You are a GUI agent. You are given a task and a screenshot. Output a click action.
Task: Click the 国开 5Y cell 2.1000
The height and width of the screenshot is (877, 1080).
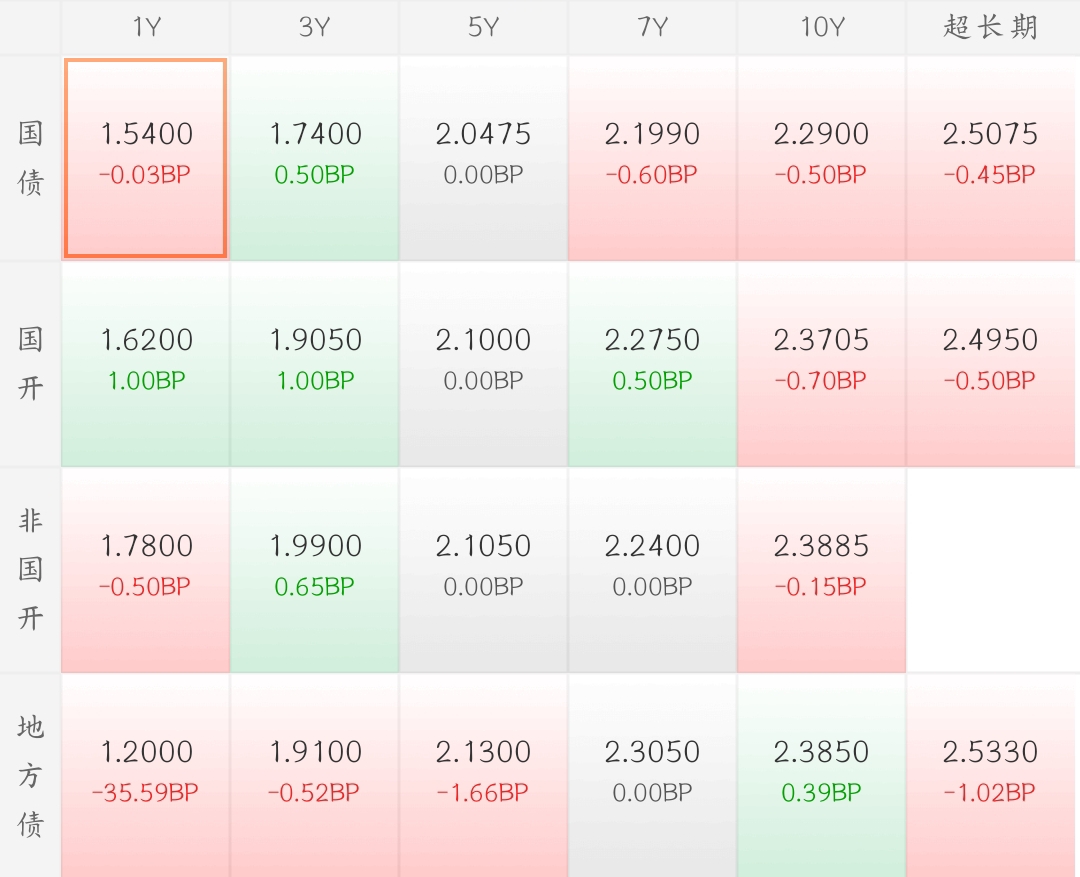[x=484, y=364]
